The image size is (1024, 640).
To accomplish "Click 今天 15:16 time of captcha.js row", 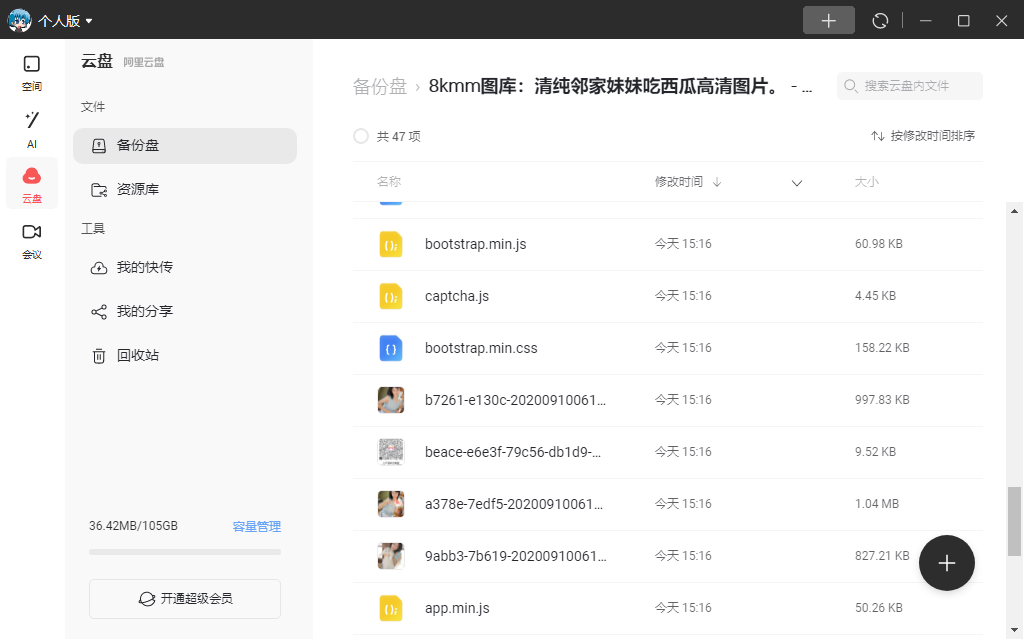I will [683, 296].
